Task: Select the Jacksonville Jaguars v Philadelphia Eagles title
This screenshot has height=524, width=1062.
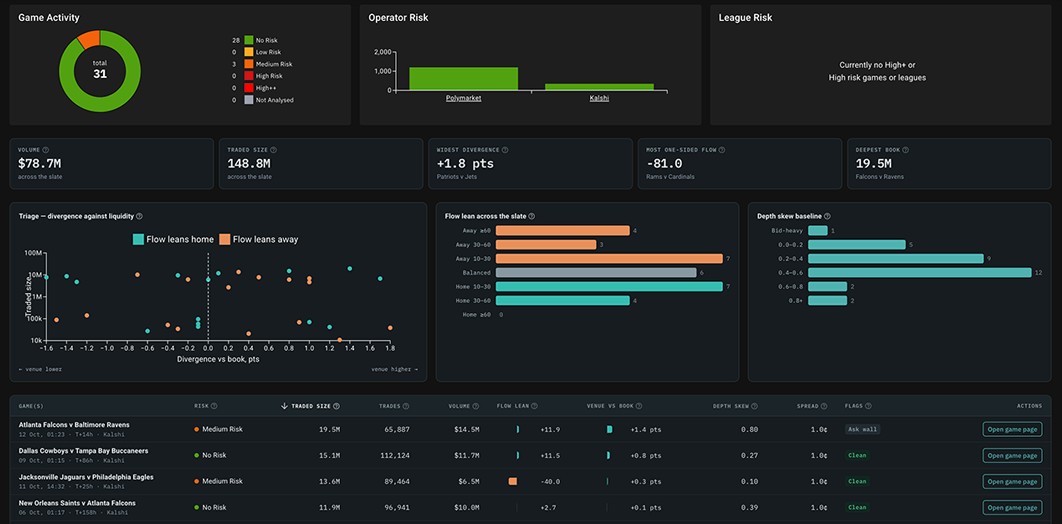Action: click(x=86, y=477)
